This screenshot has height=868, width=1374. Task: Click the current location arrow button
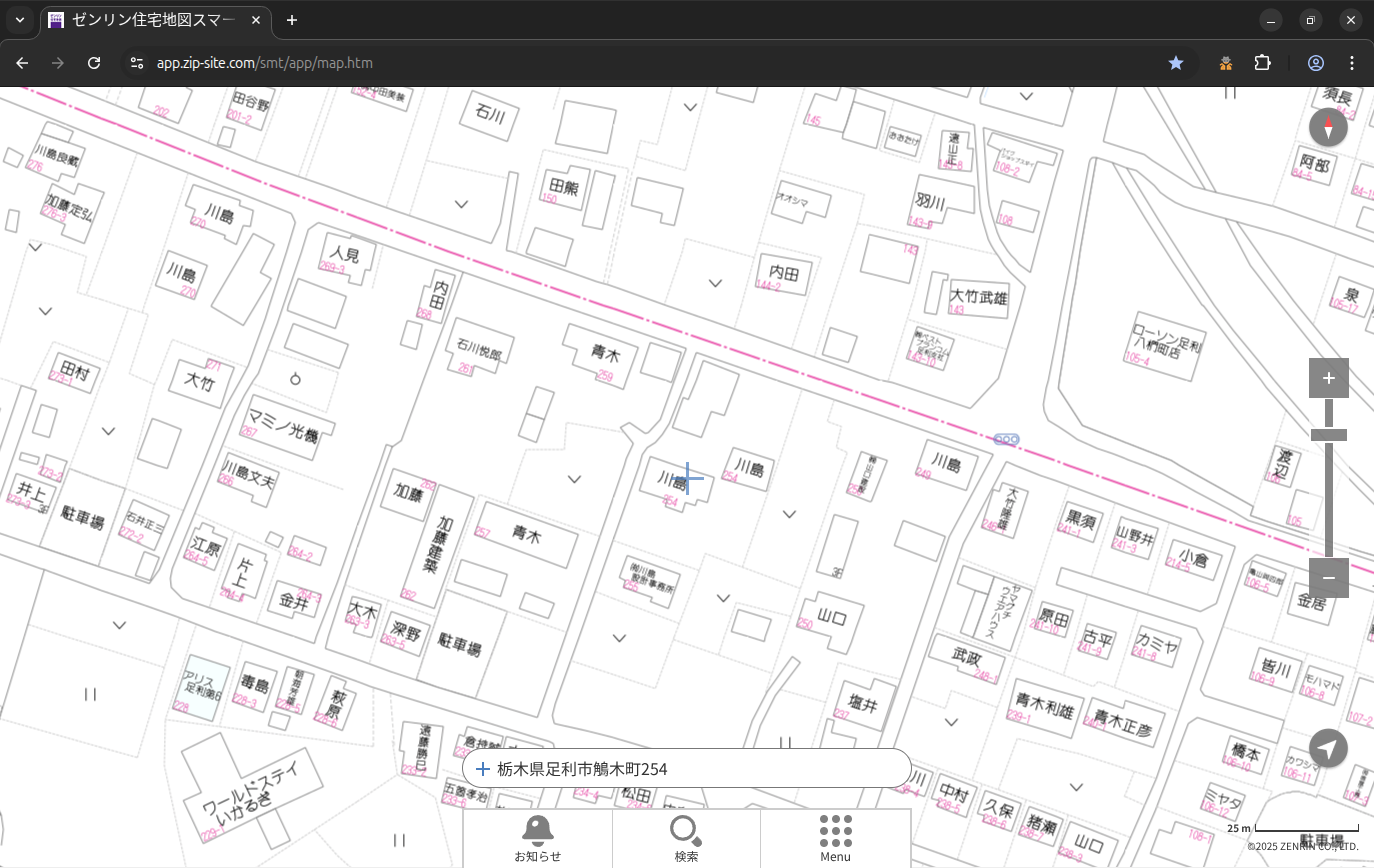[1328, 748]
